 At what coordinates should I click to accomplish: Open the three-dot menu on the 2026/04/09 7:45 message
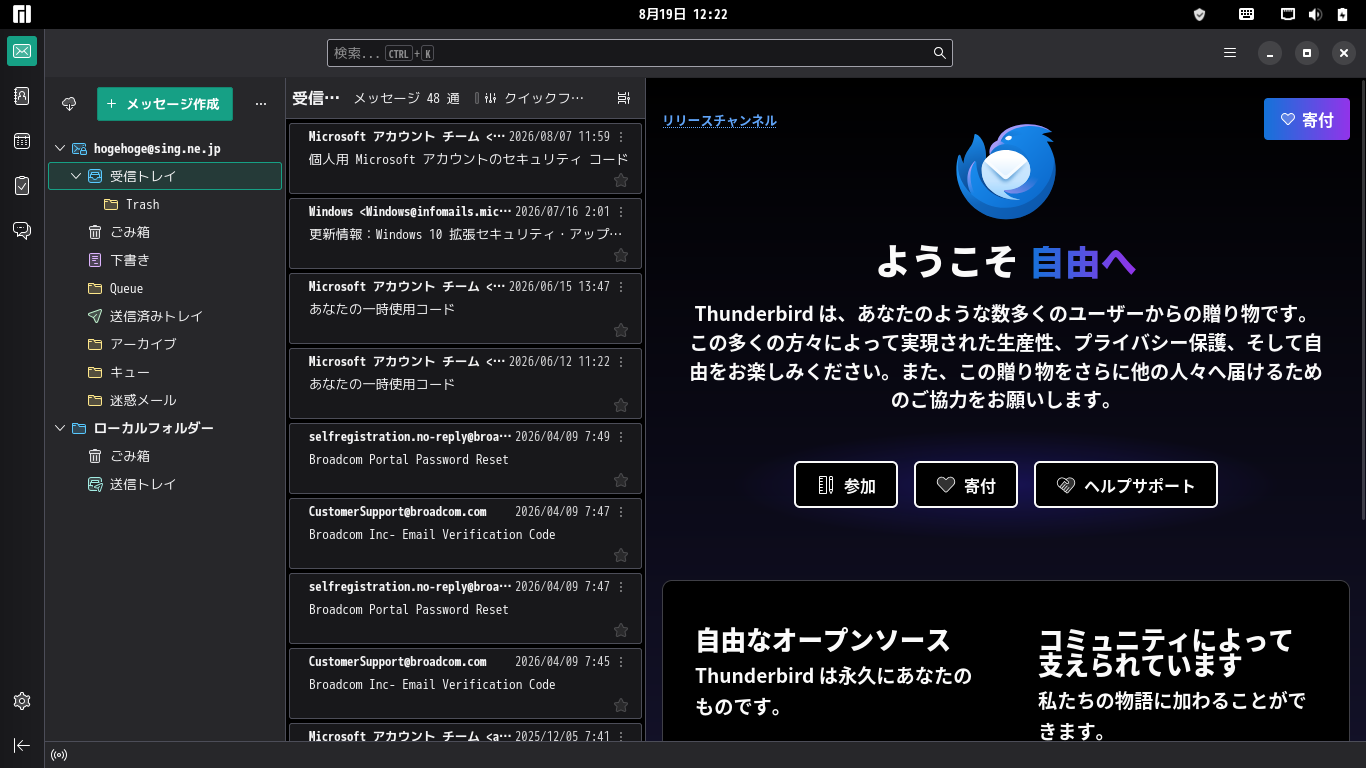coord(621,661)
